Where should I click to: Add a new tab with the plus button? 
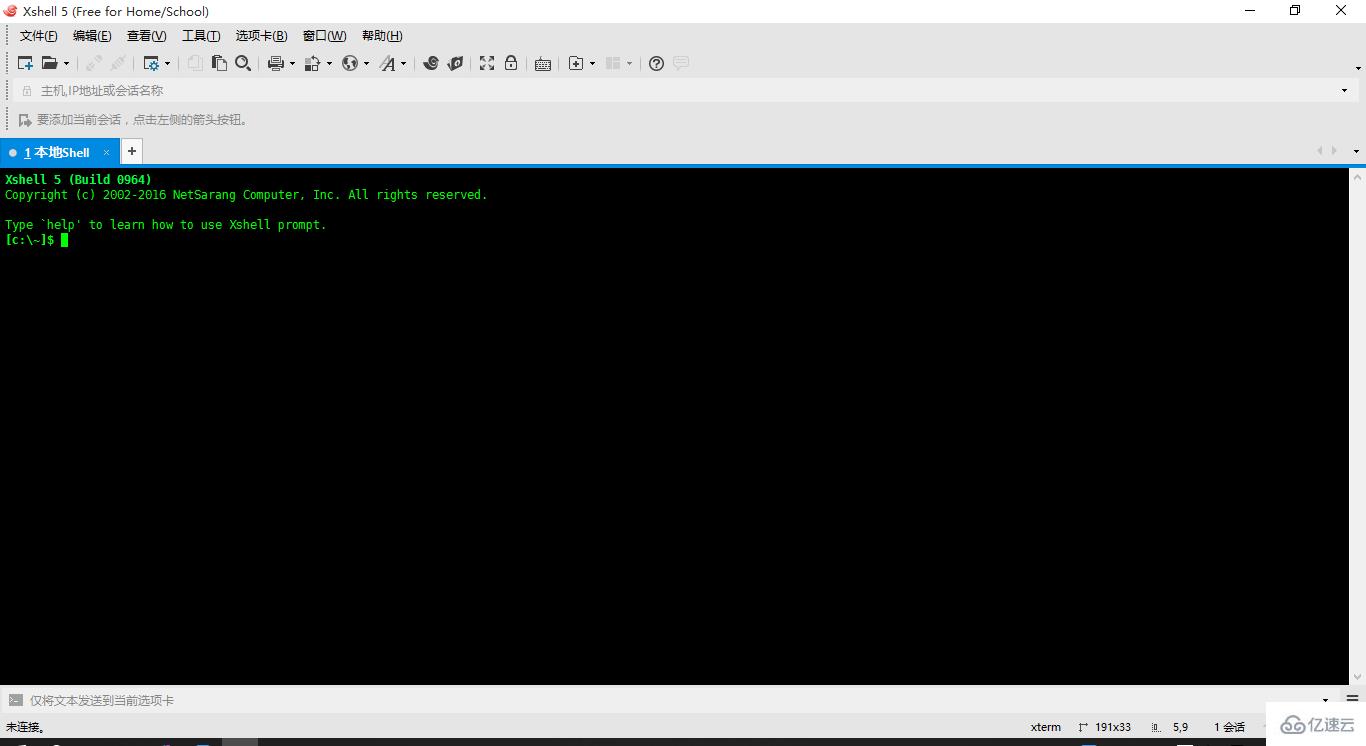point(131,151)
